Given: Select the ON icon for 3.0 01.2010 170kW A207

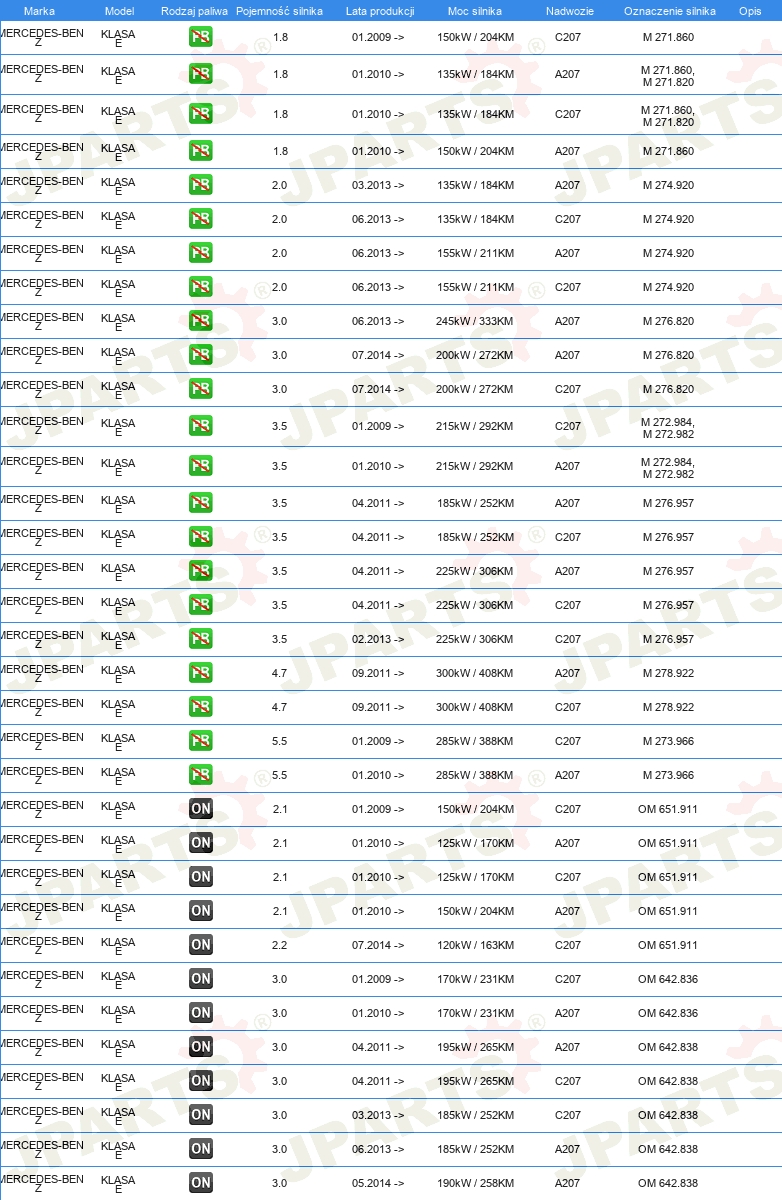Looking at the screenshot, I should point(201,1013).
